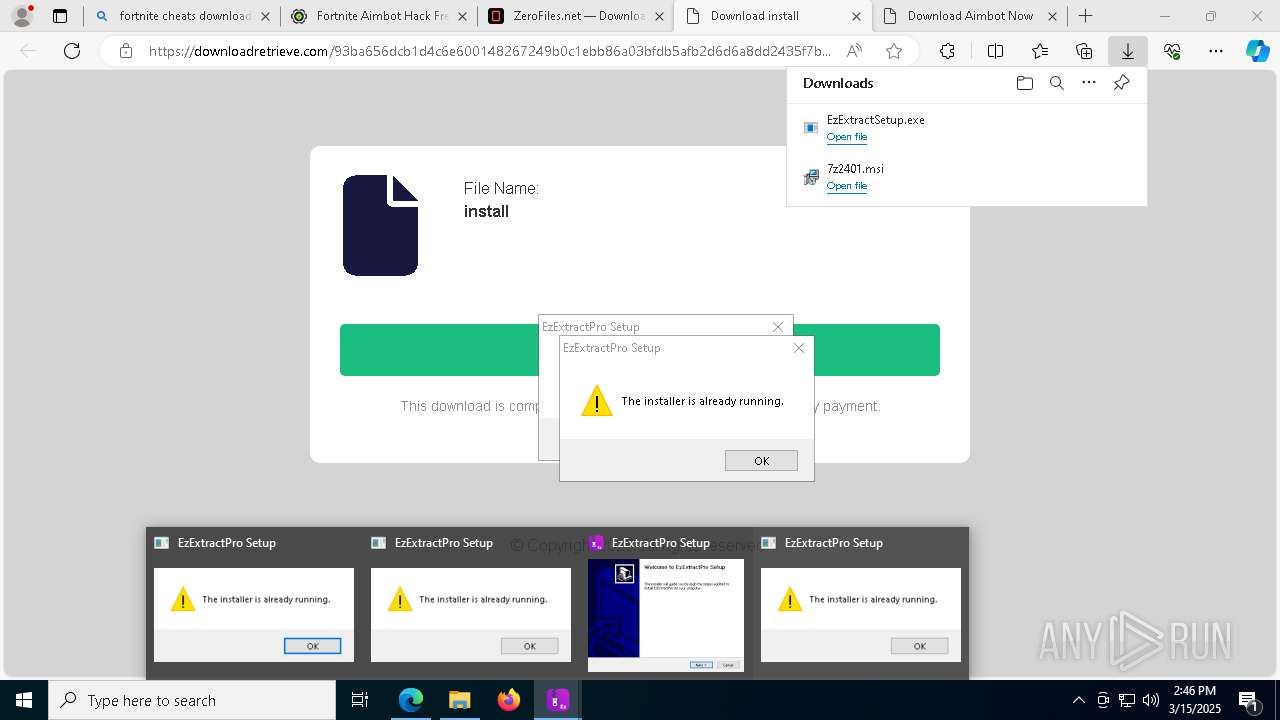Toggle the Downloads toolbar button

point(1128,51)
